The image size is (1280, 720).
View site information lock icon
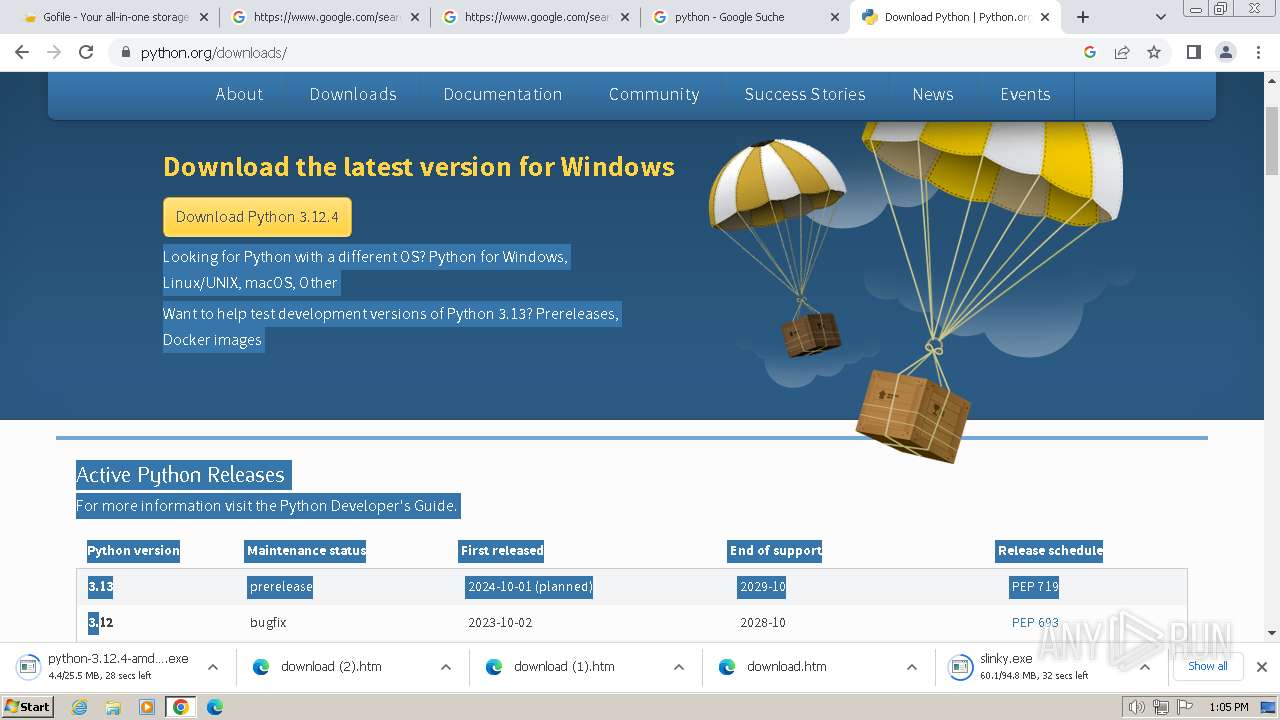tap(125, 52)
